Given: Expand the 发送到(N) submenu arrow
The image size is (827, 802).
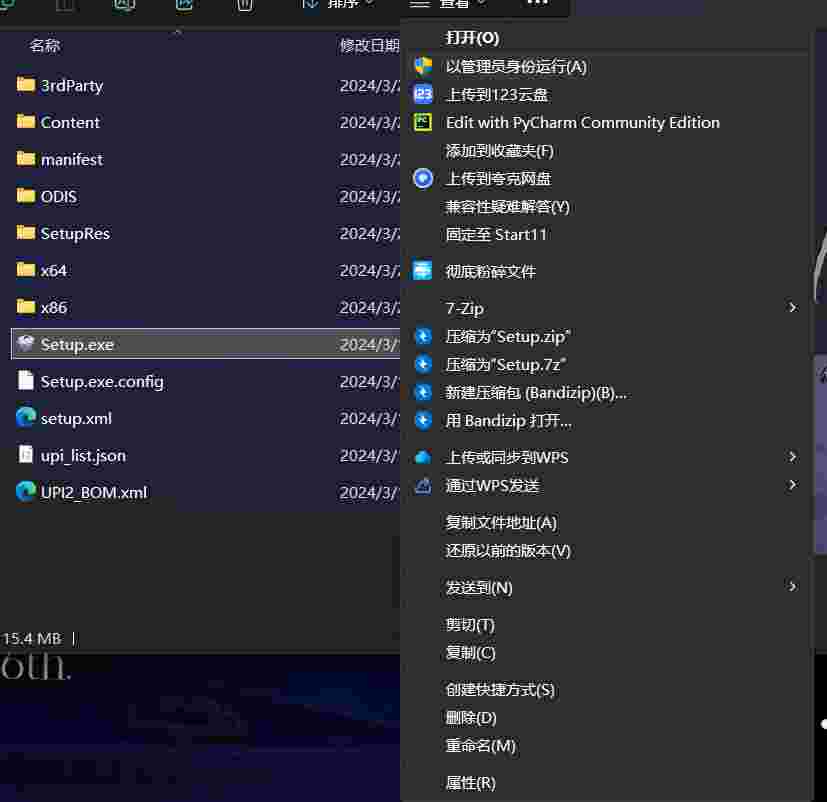Looking at the screenshot, I should (x=792, y=587).
